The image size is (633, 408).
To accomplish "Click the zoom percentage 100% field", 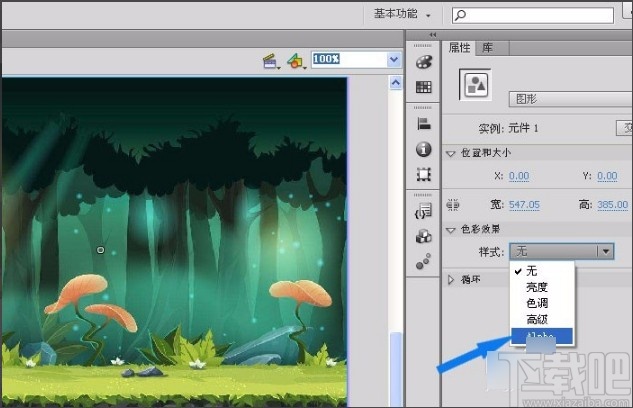I will point(349,60).
